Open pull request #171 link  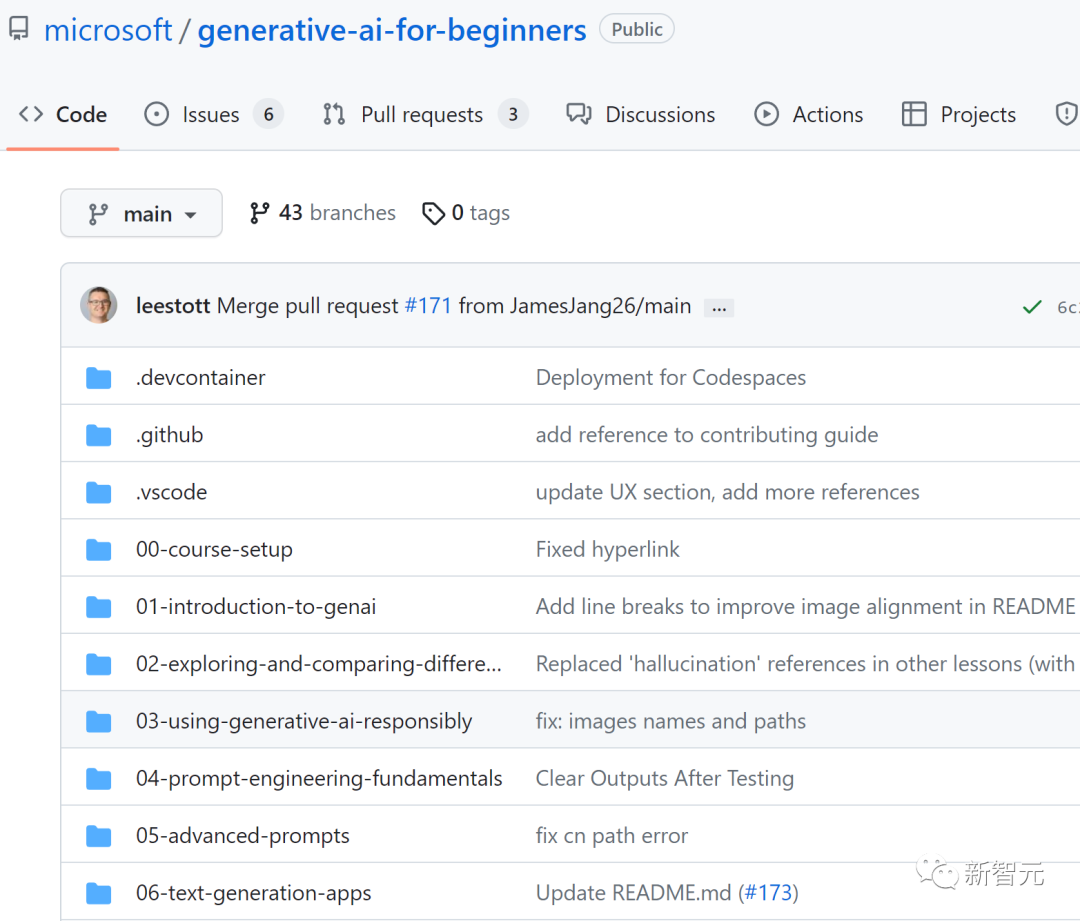(x=428, y=306)
